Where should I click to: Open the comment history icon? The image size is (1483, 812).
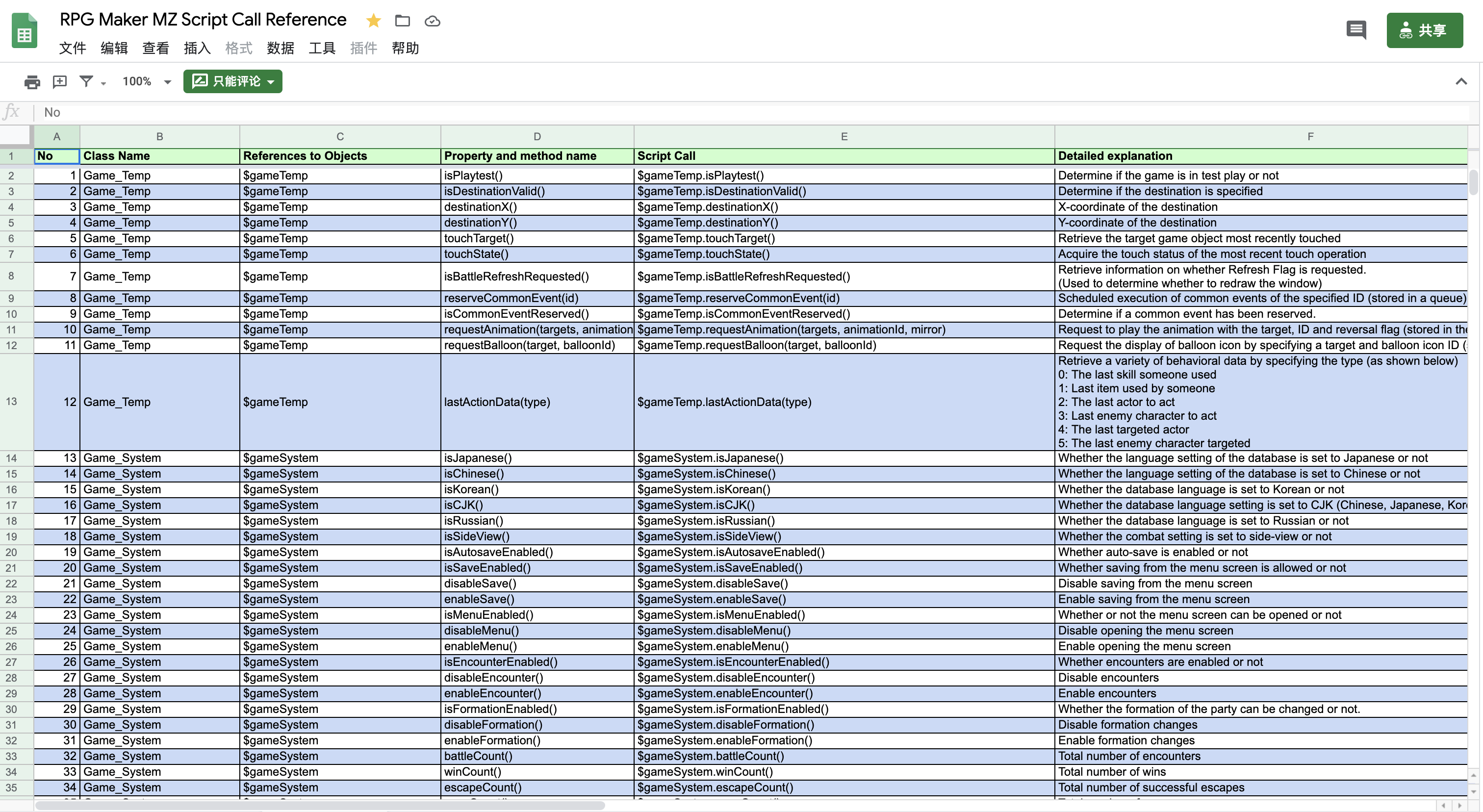pyautogui.click(x=1356, y=30)
